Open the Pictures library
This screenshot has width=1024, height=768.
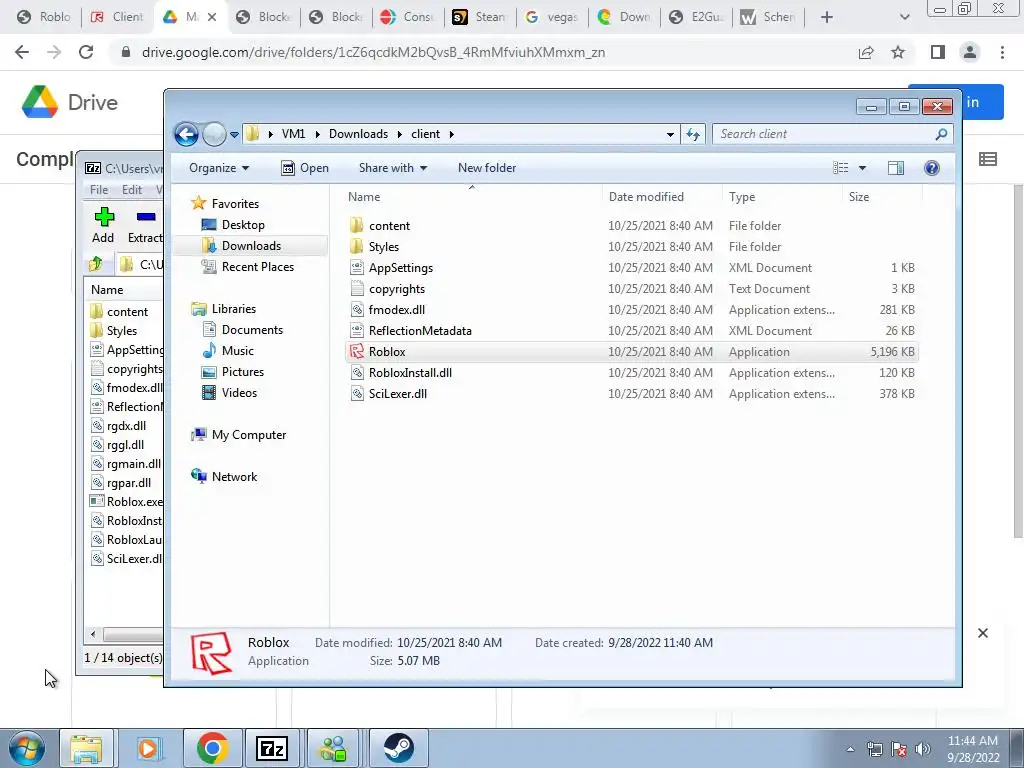(x=242, y=372)
